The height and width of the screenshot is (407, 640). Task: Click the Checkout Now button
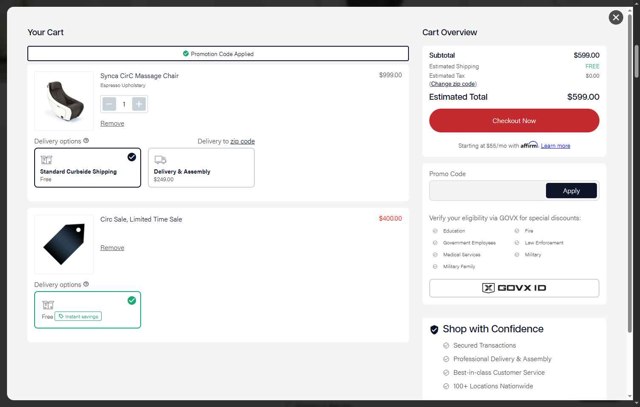point(514,120)
